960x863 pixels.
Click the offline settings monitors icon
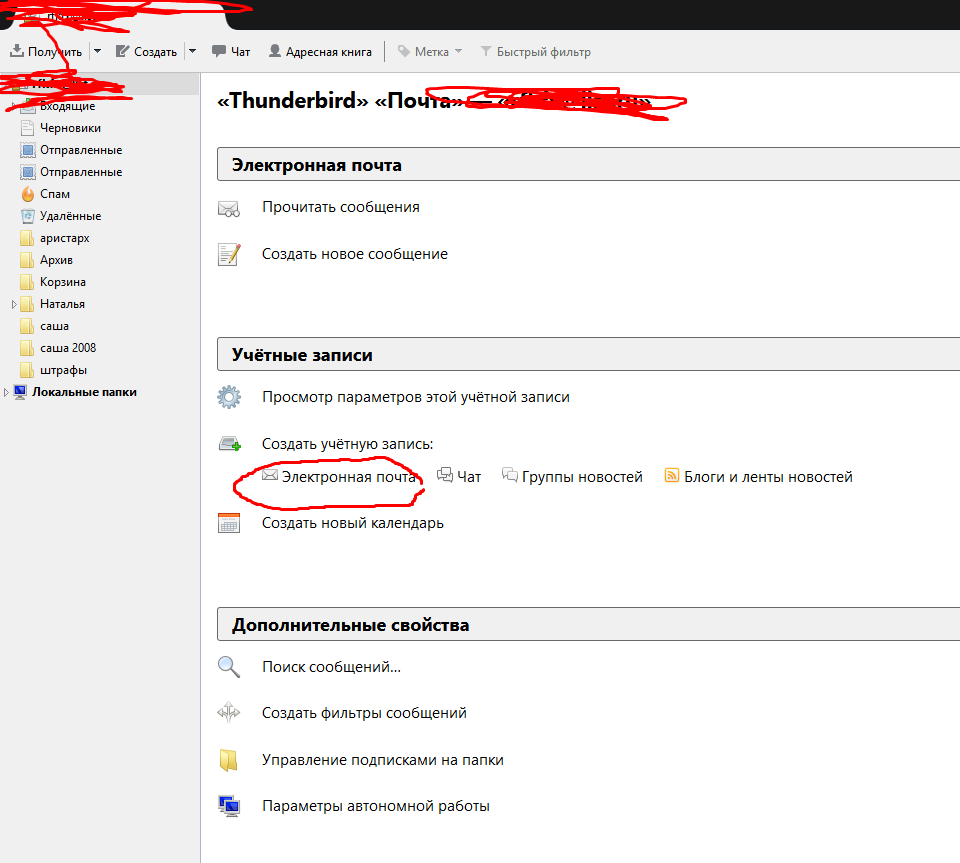click(230, 806)
